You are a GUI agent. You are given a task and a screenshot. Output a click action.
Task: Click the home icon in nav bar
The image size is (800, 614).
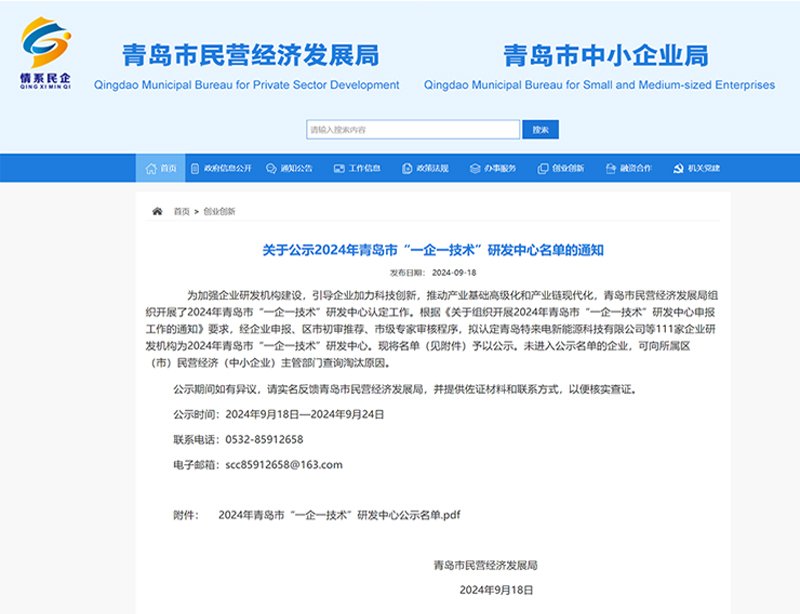point(151,168)
